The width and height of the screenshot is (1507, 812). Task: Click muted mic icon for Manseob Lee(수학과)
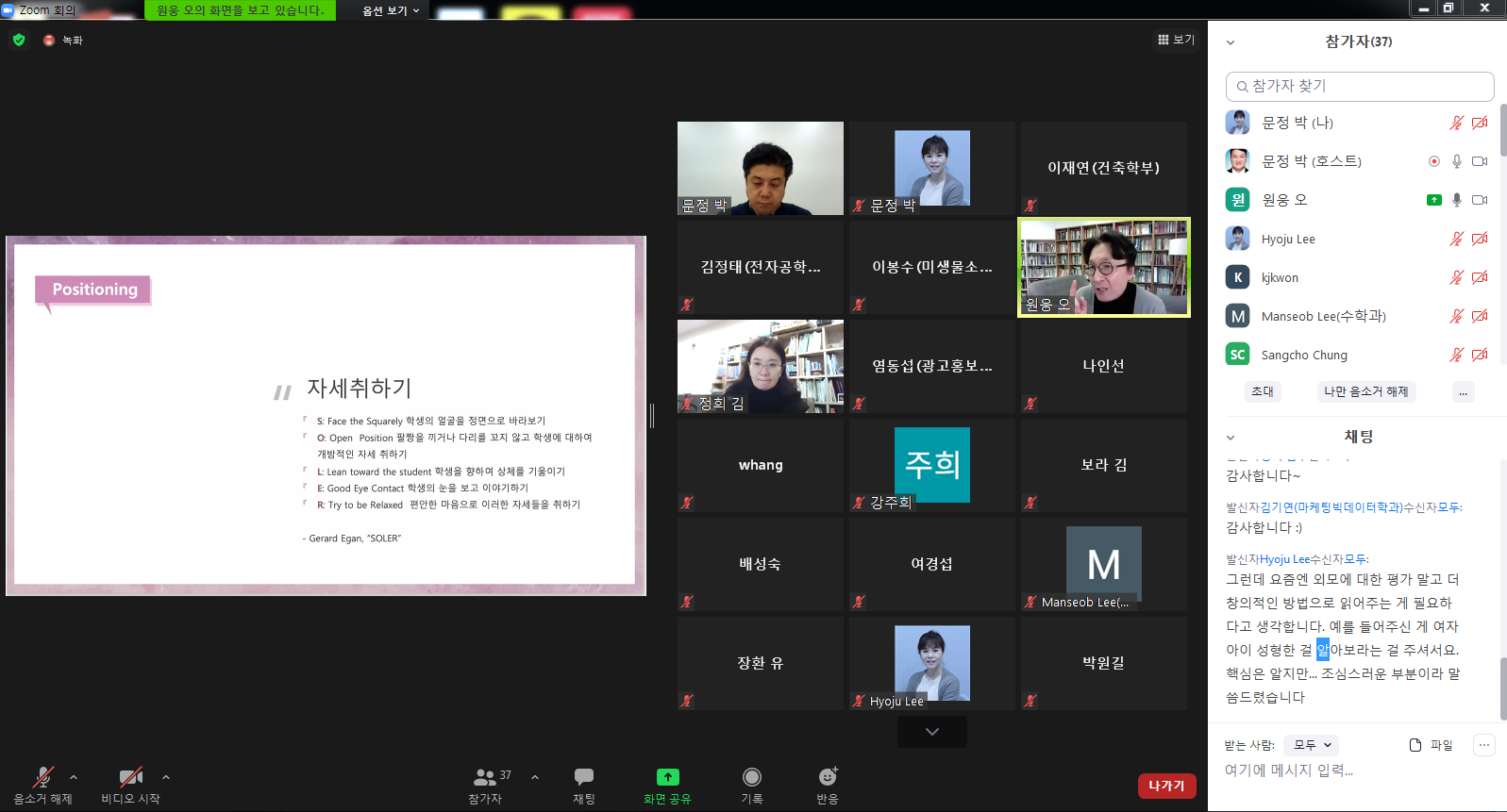point(1457,316)
